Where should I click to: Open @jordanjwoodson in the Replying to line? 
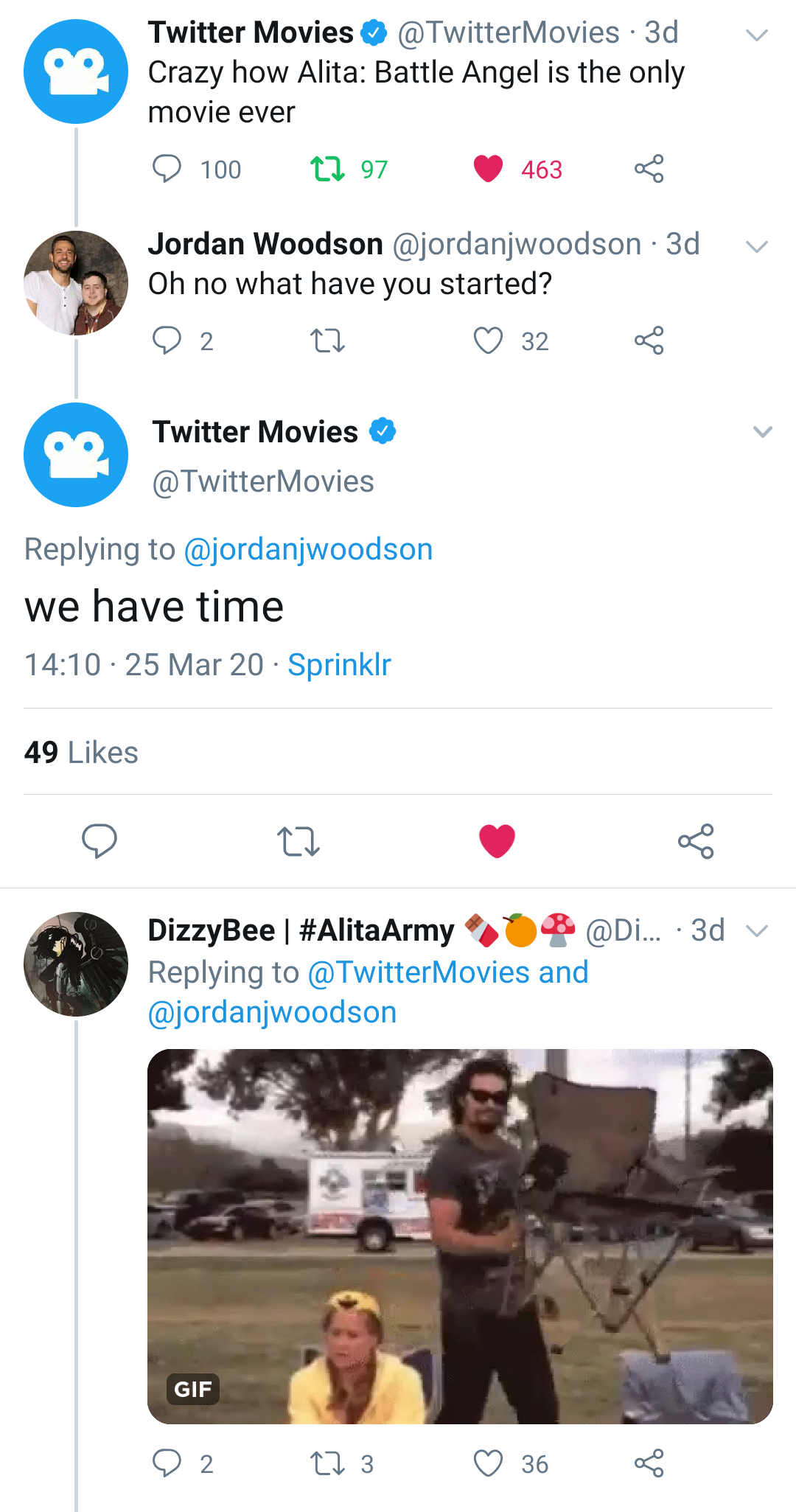click(308, 550)
